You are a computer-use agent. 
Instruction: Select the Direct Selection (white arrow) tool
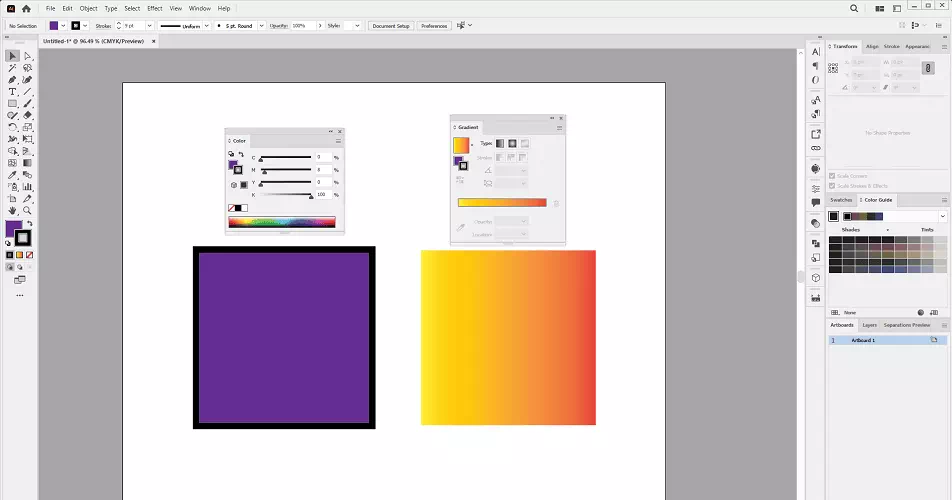(x=27, y=56)
